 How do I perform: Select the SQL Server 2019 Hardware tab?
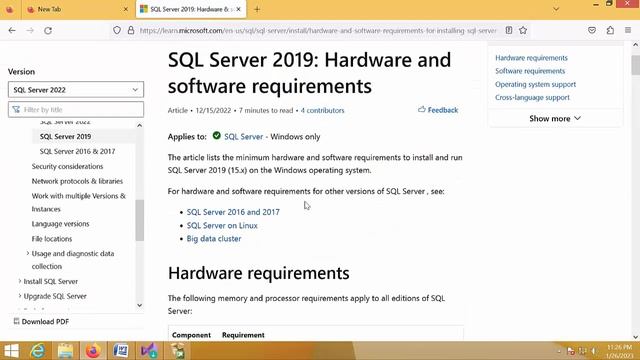click(x=191, y=9)
